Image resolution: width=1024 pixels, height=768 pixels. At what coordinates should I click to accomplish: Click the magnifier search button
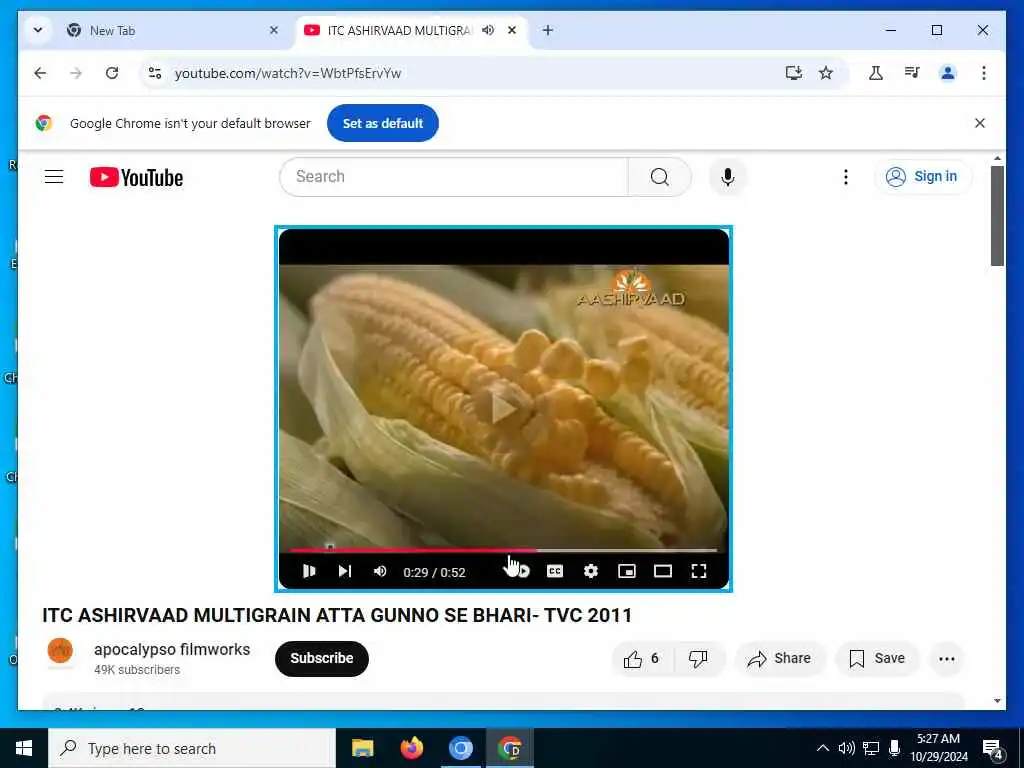(x=660, y=176)
